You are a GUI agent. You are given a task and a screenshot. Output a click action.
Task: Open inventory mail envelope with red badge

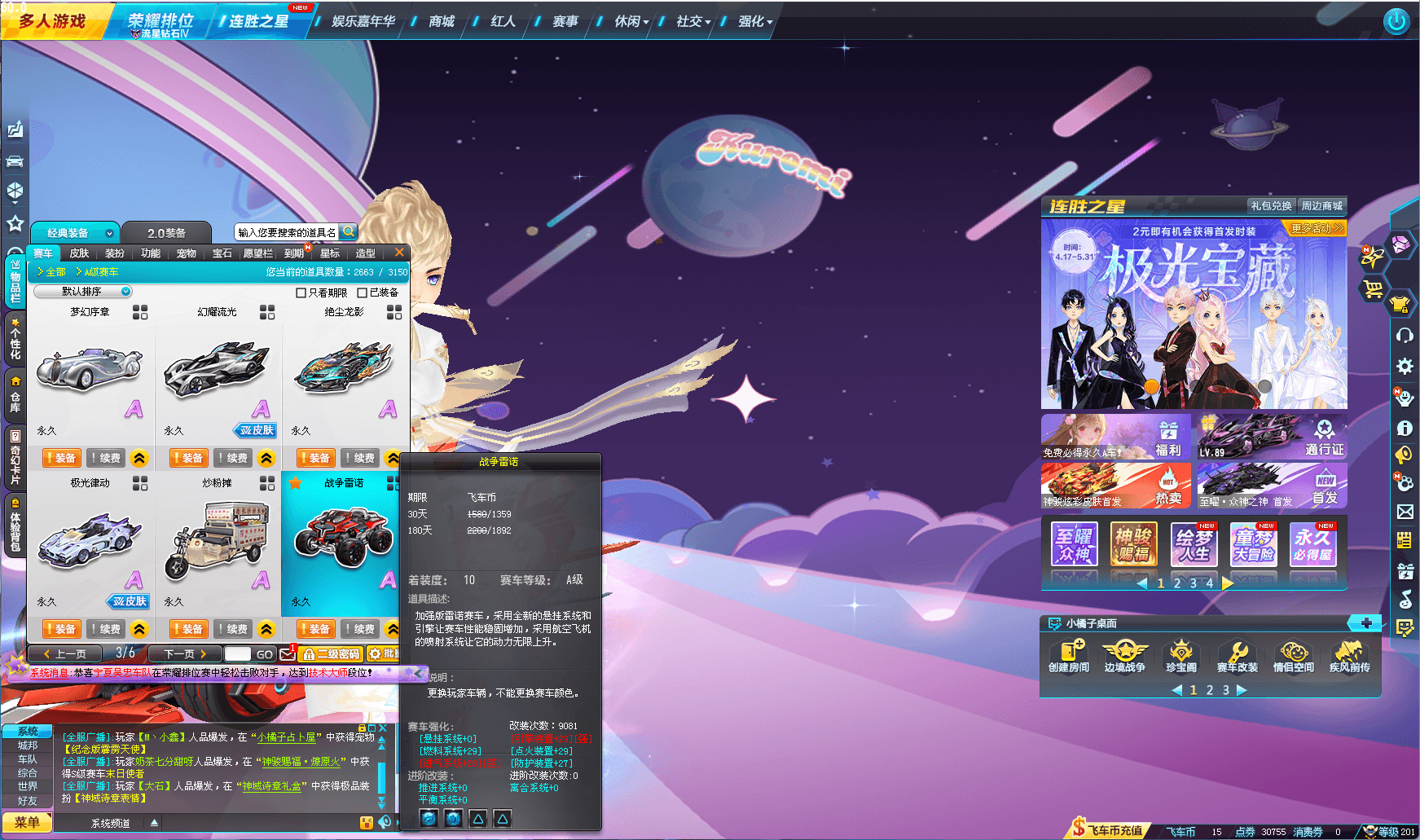pyautogui.click(x=288, y=653)
